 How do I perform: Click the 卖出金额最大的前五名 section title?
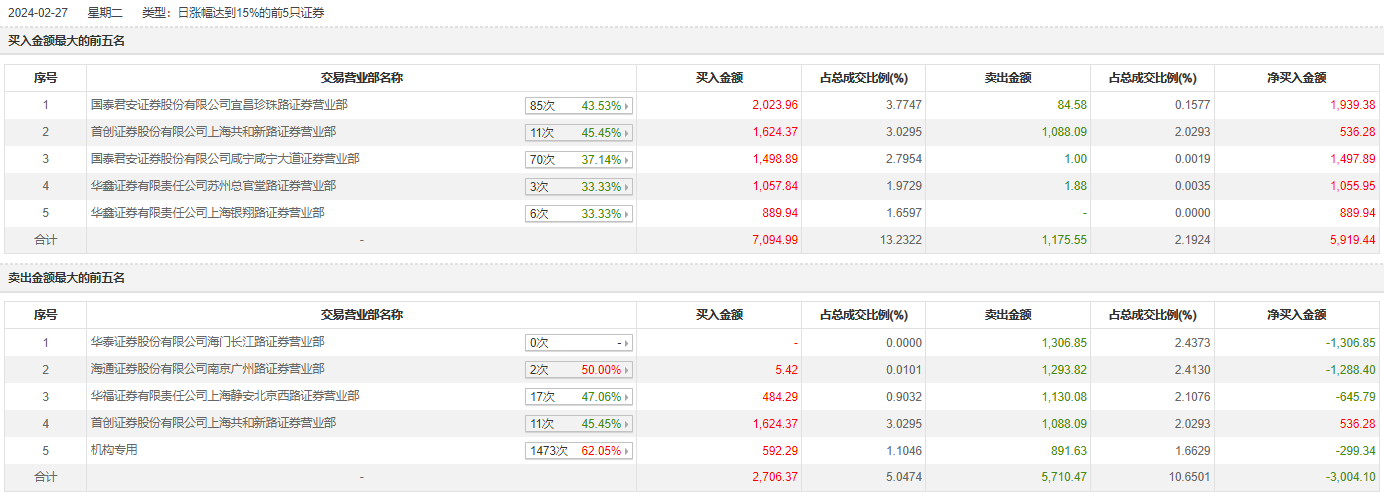pos(67,278)
